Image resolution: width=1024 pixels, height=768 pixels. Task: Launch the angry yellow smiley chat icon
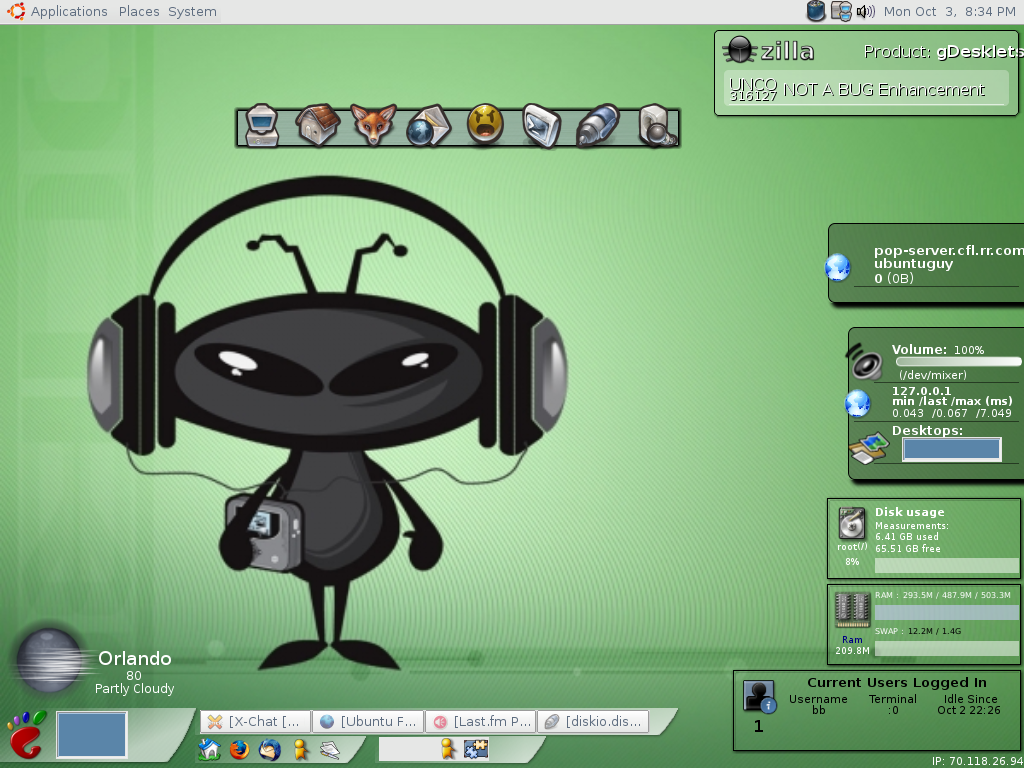coord(485,123)
